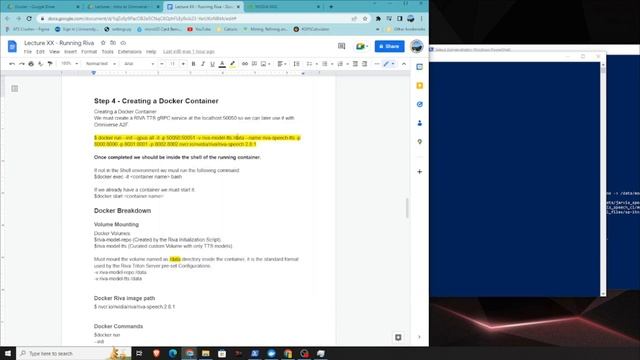Click the Undo arrow in Docs toolbar

click(12, 64)
